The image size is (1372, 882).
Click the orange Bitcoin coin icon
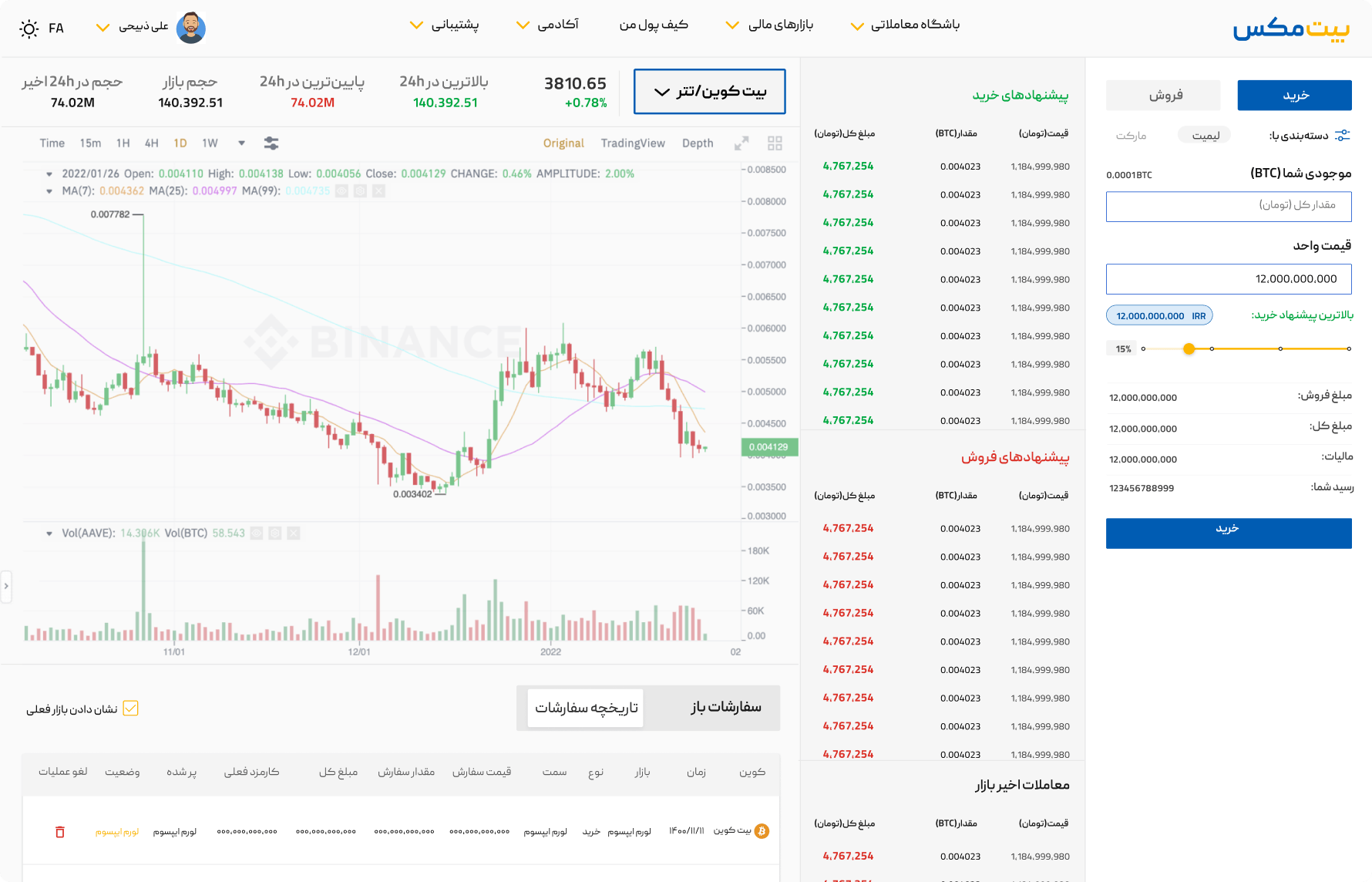coord(762,831)
